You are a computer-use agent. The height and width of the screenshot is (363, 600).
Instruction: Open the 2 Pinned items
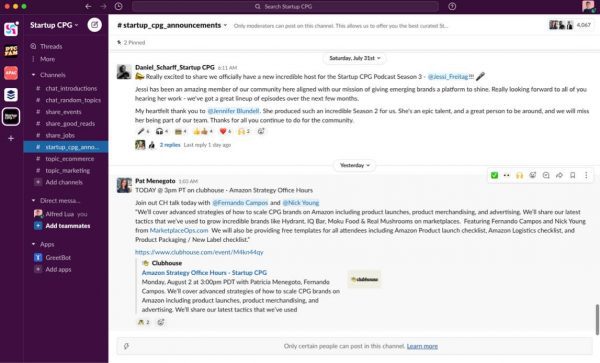pyautogui.click(x=131, y=42)
